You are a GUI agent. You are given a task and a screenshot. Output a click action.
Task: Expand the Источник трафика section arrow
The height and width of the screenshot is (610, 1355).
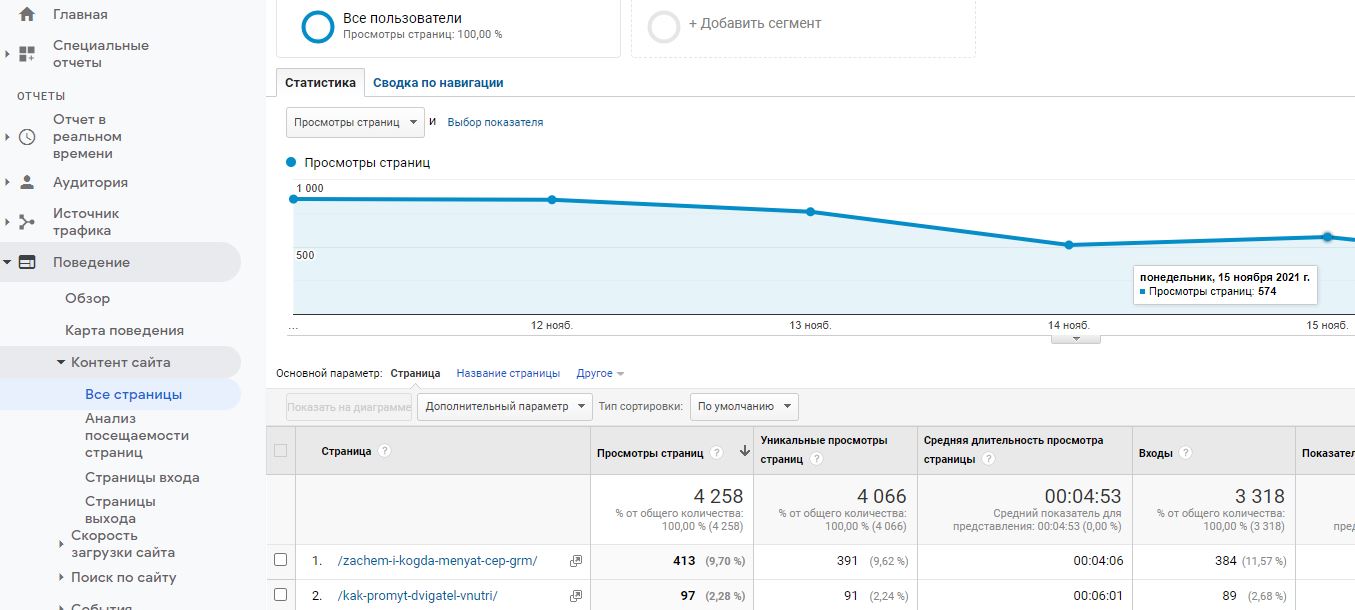(x=8, y=222)
